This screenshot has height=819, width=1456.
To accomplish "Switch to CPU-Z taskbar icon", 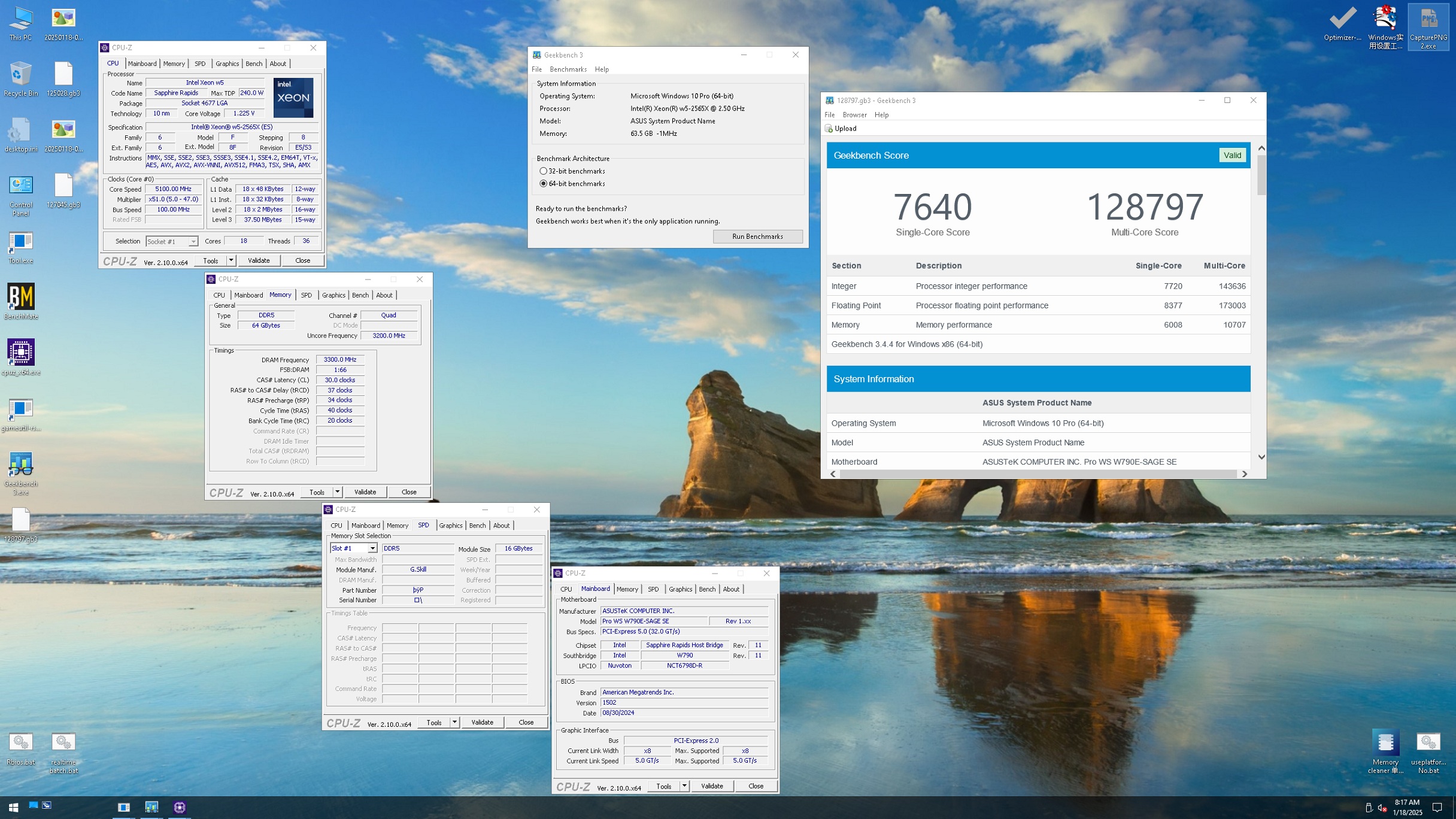I will 180,807.
